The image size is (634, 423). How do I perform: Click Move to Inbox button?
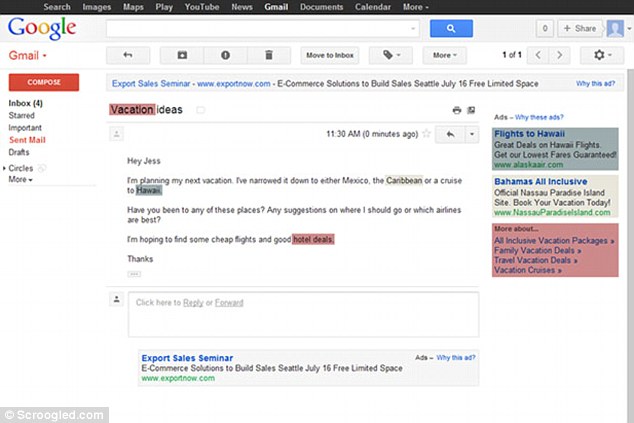tap(330, 55)
